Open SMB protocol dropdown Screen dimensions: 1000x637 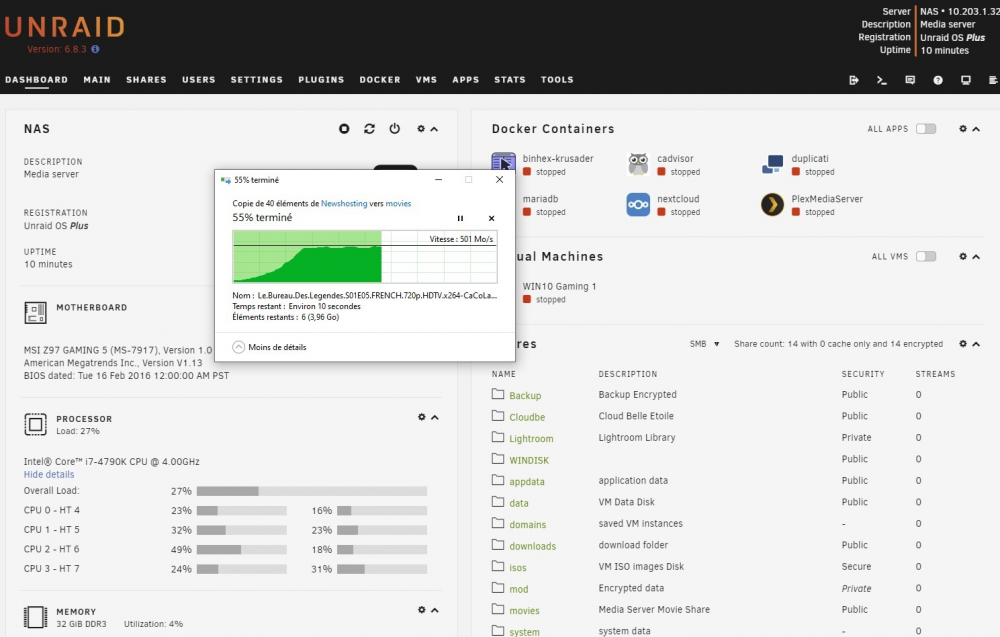point(705,344)
